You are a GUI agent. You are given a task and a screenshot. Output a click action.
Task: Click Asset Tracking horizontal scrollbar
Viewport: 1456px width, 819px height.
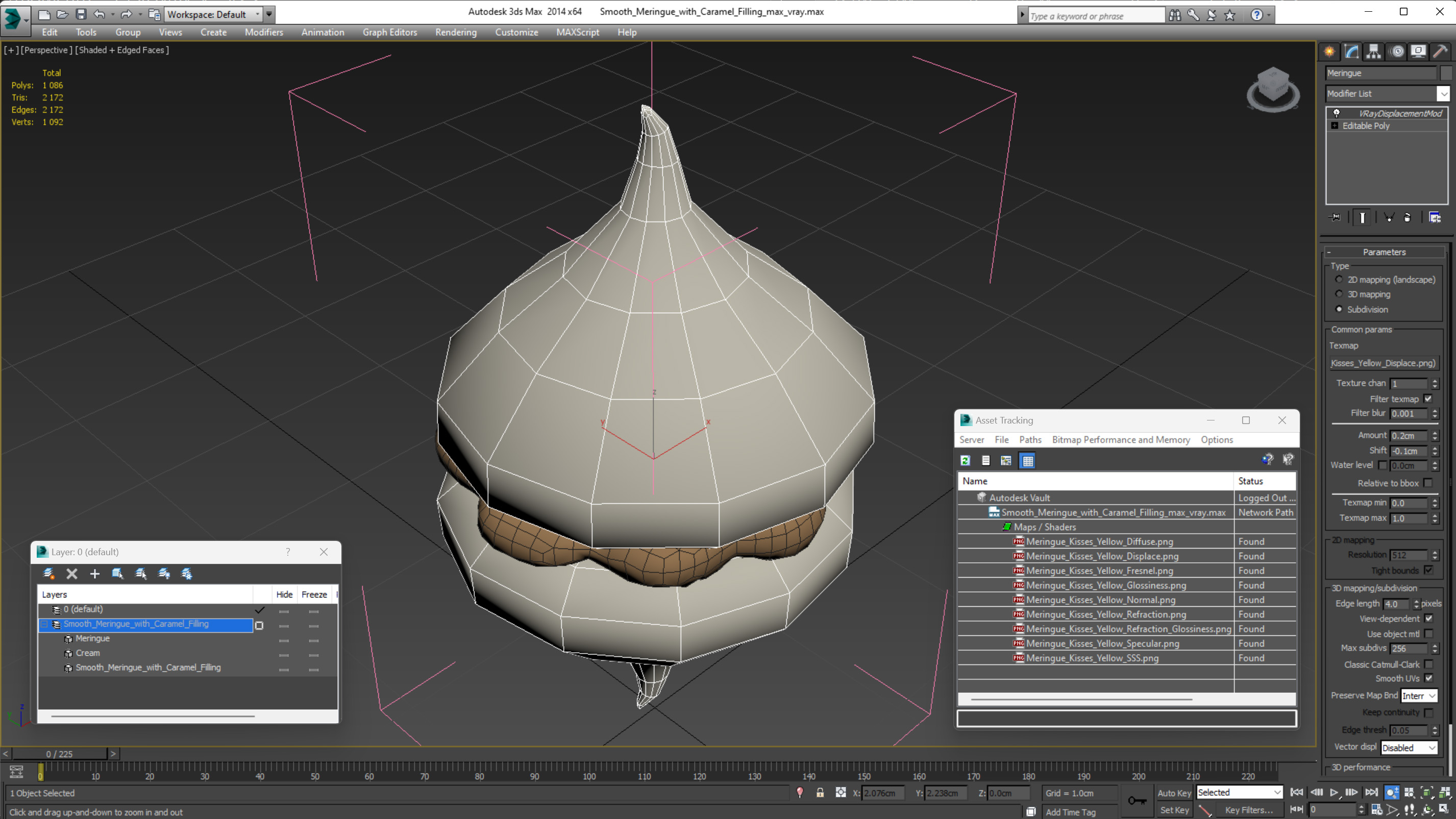tap(1081, 699)
